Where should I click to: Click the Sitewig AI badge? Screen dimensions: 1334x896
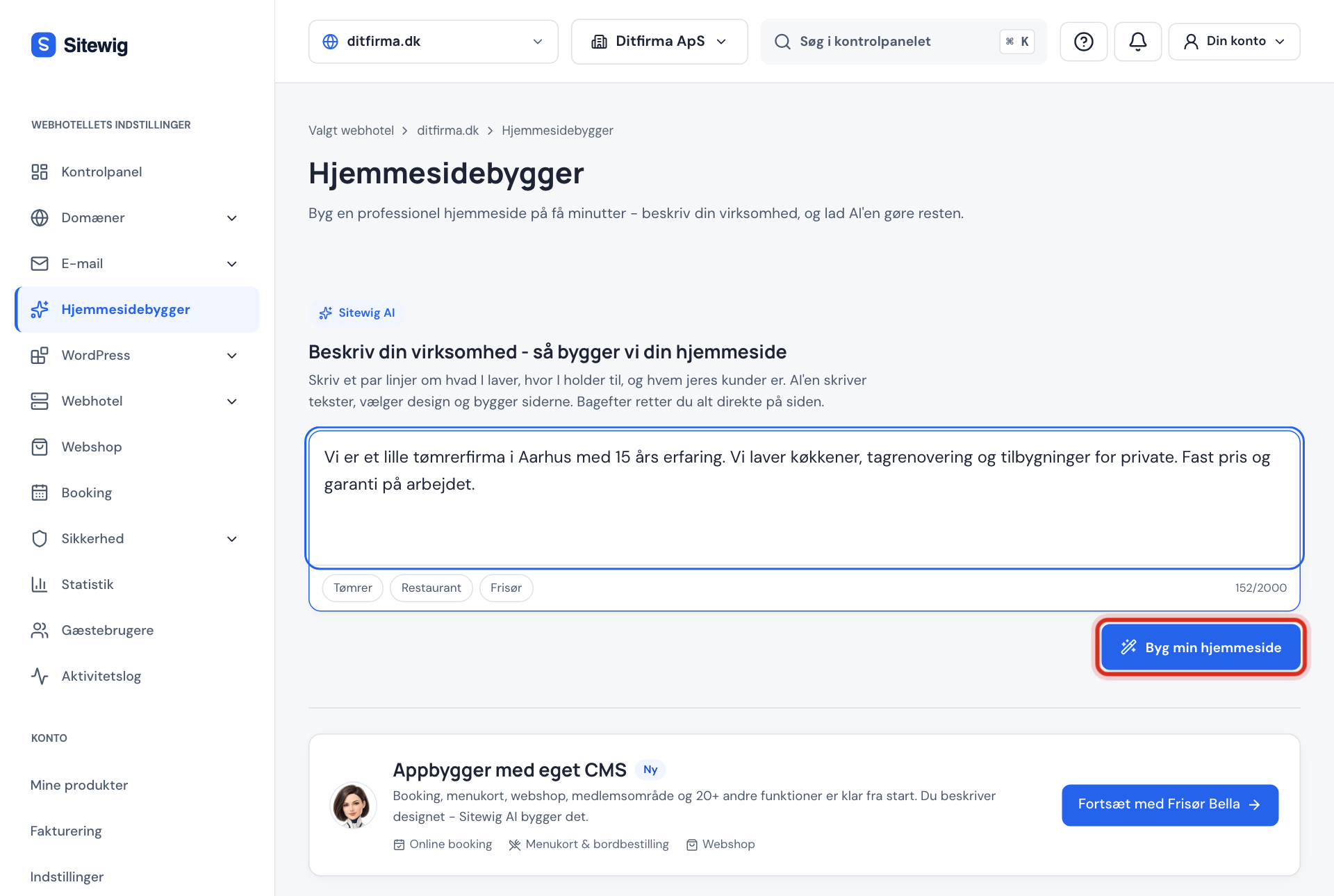[x=356, y=313]
